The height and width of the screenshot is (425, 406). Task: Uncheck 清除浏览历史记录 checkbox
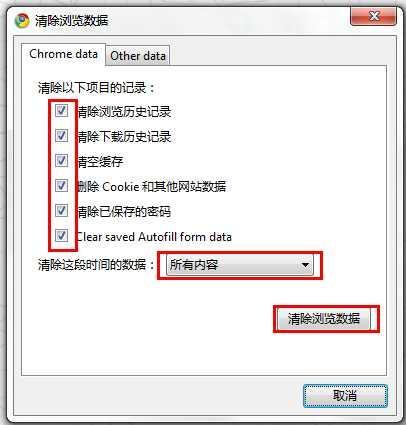[x=61, y=110]
